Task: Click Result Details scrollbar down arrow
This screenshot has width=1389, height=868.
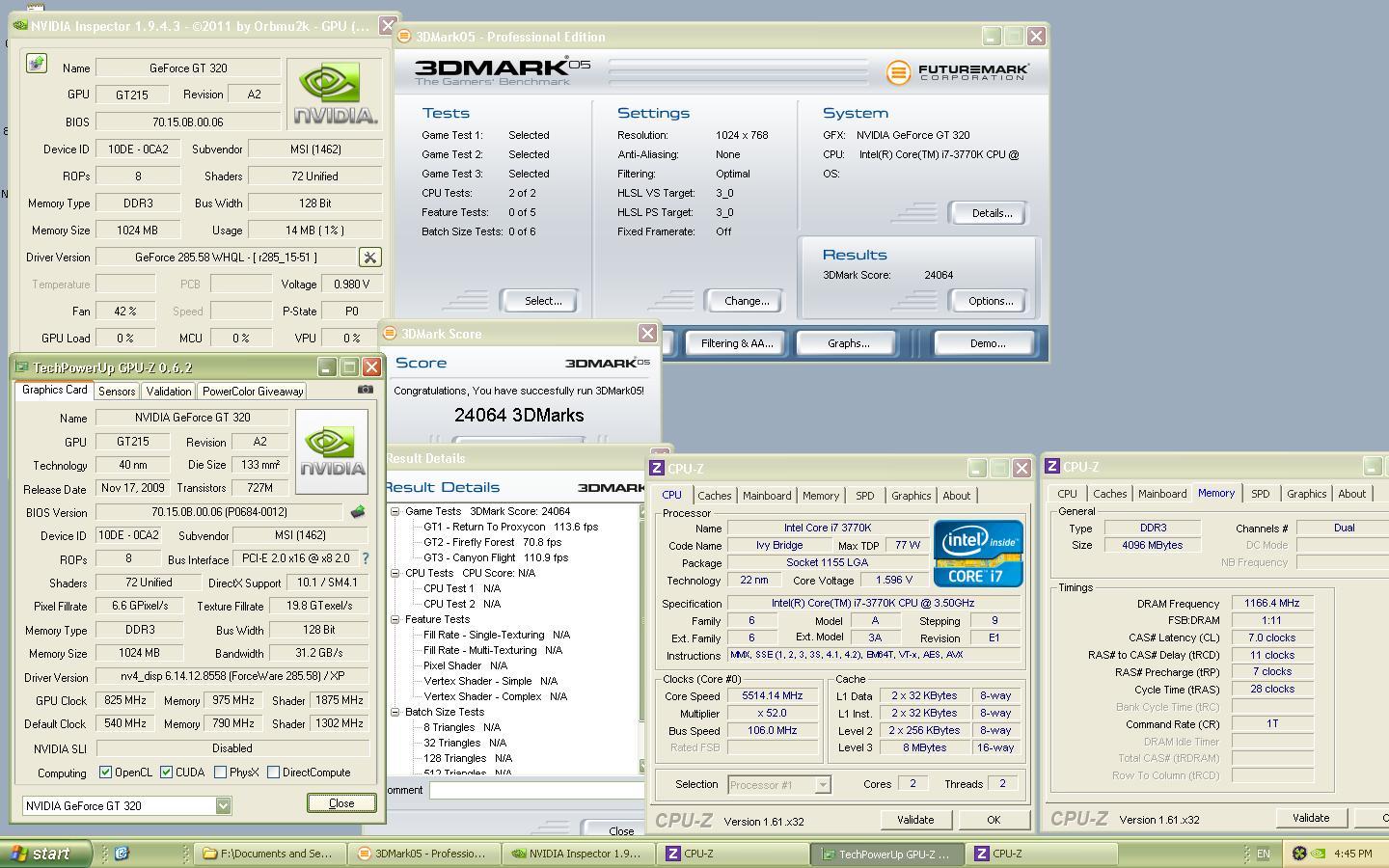Action: pyautogui.click(x=643, y=766)
